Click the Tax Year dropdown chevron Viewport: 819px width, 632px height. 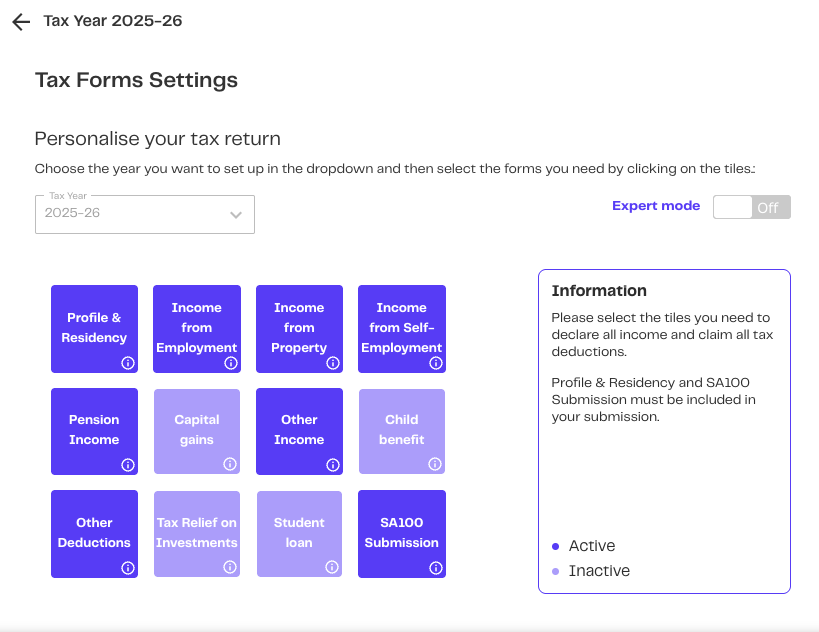236,214
